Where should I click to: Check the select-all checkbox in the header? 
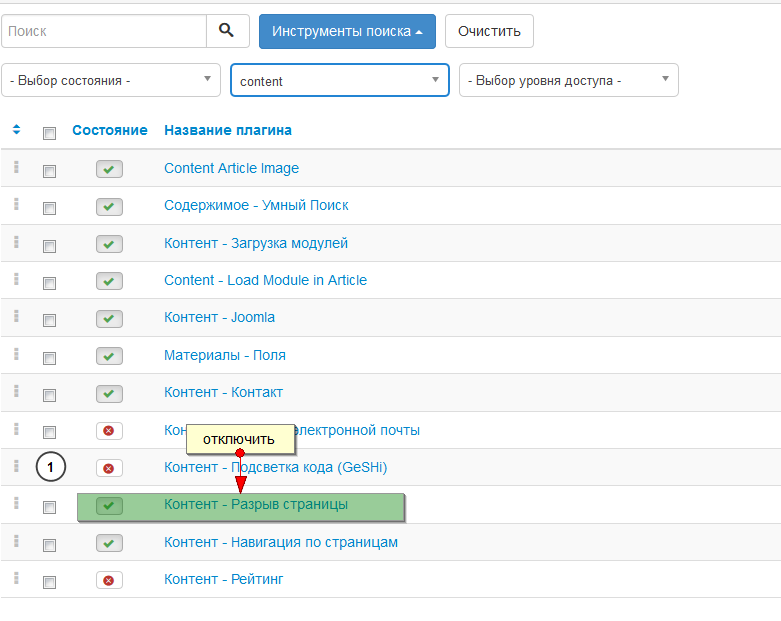coord(49,132)
